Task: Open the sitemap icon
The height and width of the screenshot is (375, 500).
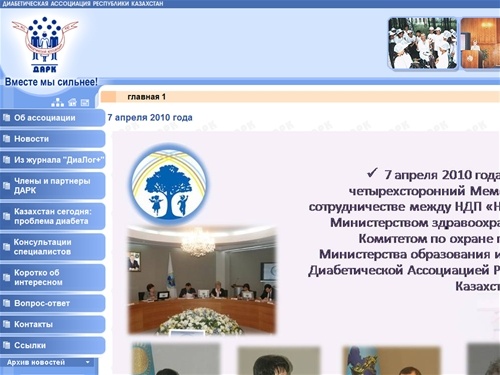Action: coord(57,102)
